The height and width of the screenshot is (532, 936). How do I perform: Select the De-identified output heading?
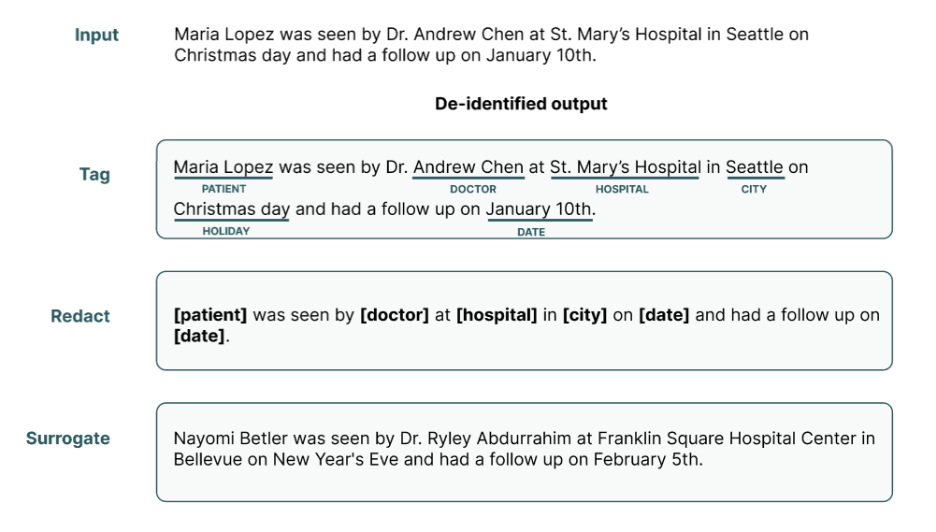click(521, 104)
